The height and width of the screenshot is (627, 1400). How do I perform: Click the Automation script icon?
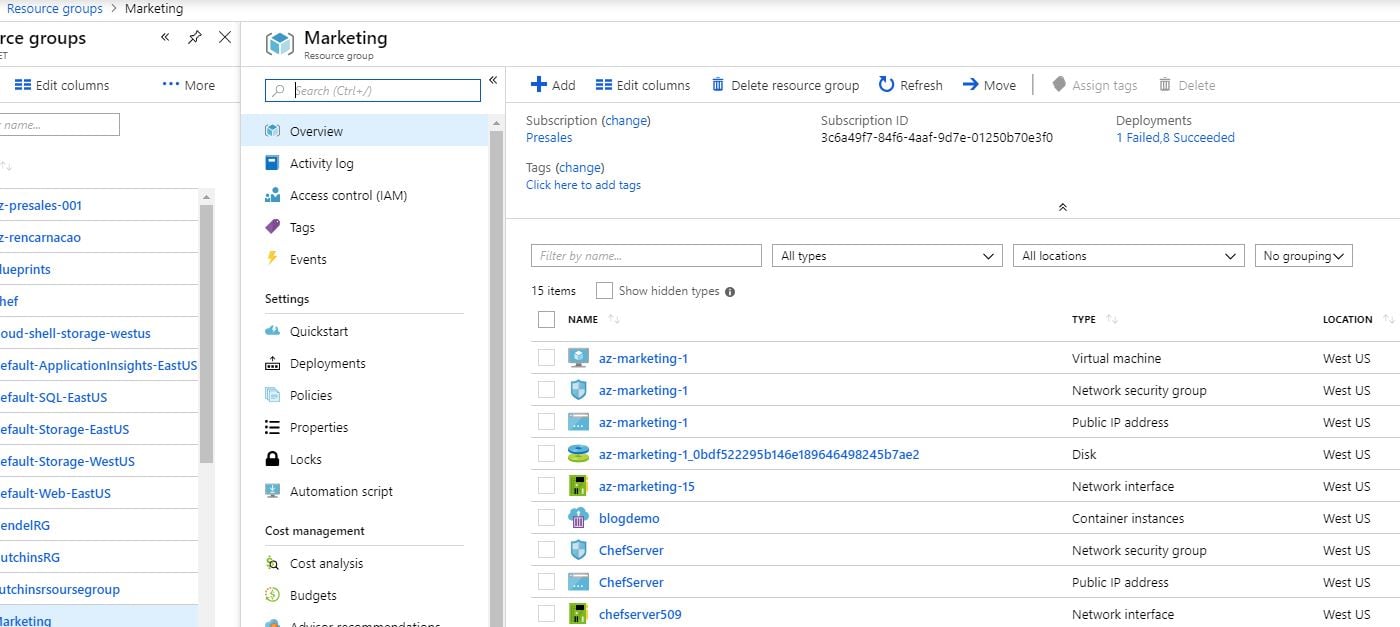pos(272,491)
